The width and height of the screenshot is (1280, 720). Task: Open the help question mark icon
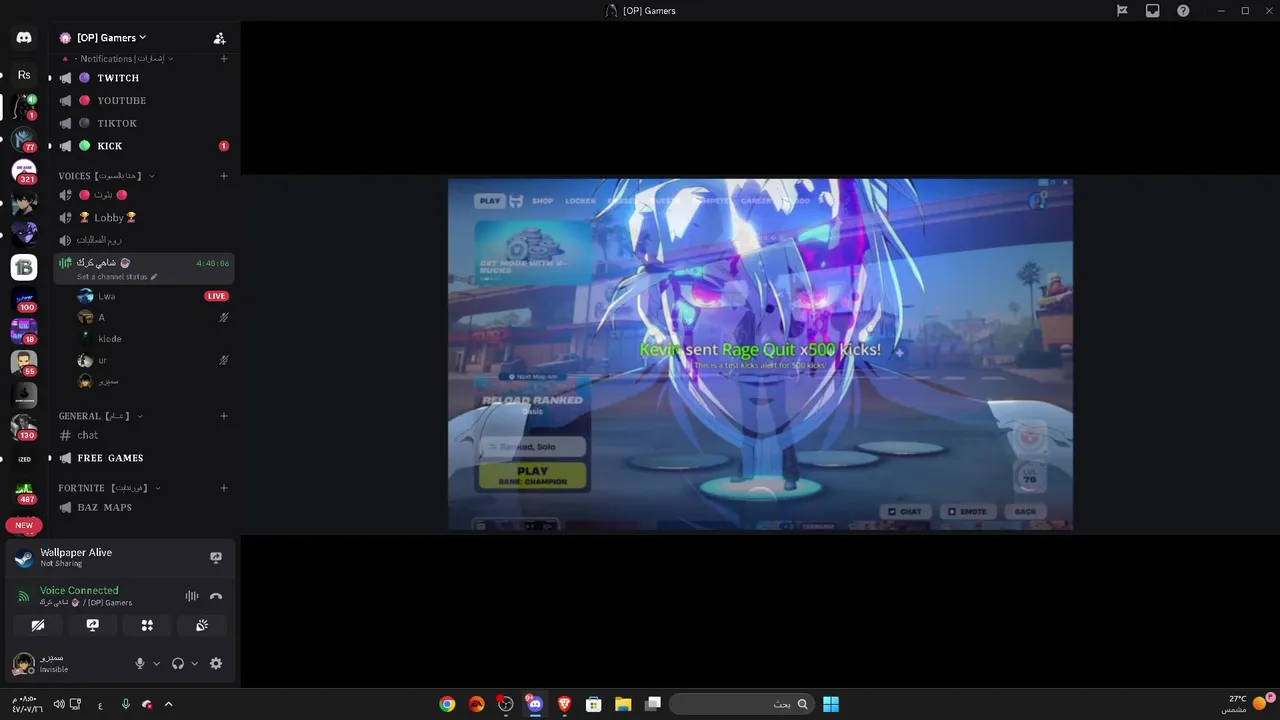tap(1183, 11)
